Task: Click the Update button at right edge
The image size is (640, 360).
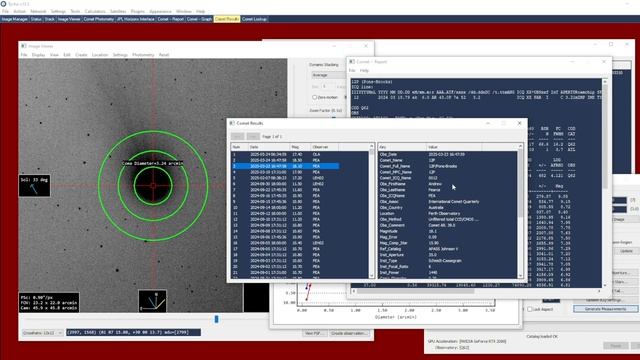Action: [626, 251]
